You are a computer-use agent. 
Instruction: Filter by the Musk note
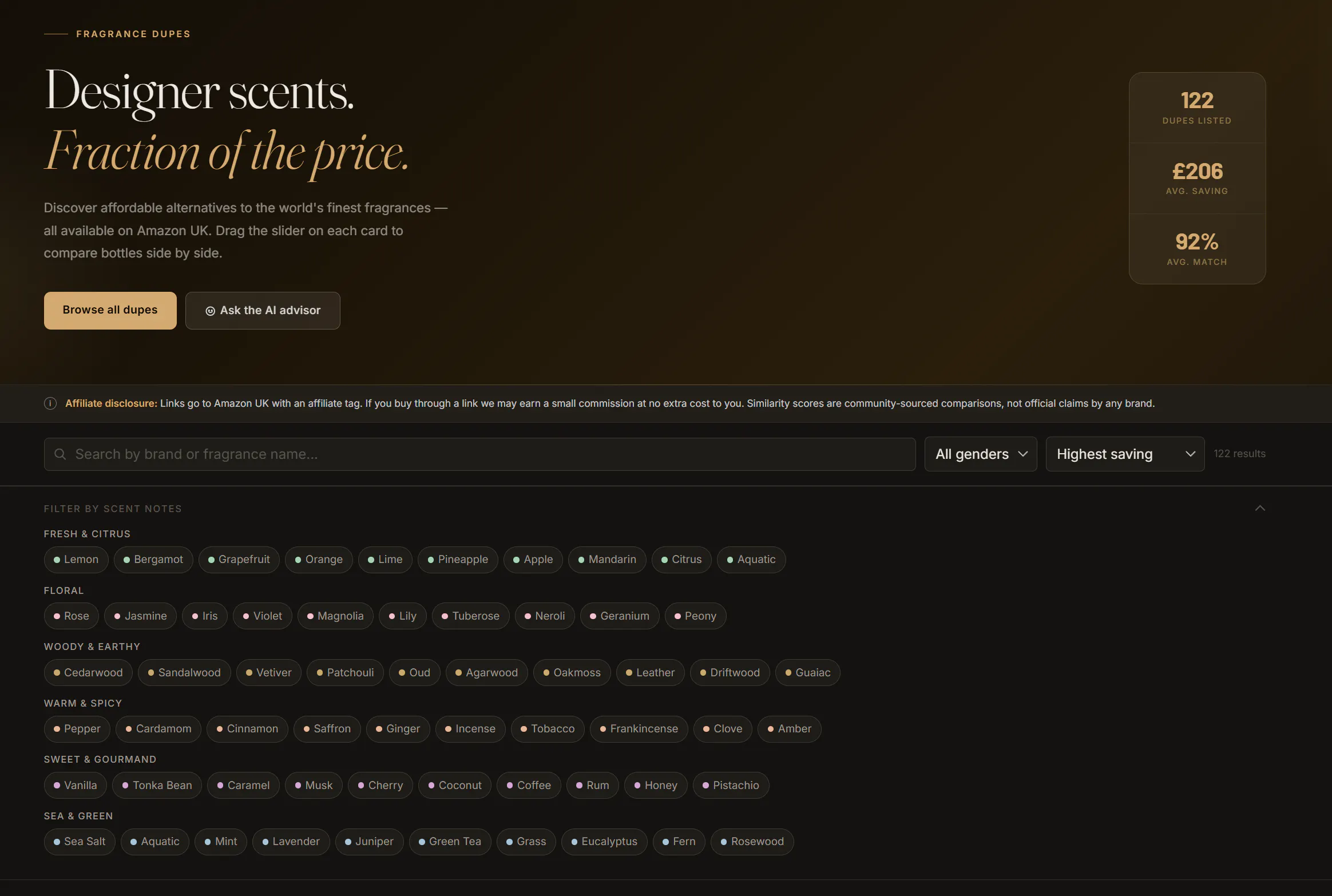click(x=314, y=786)
